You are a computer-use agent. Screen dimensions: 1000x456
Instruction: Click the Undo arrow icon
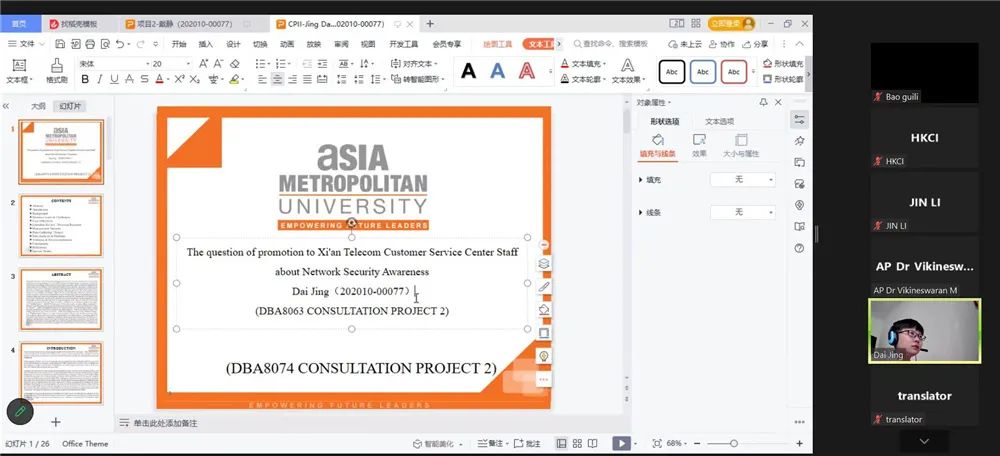[x=121, y=44]
